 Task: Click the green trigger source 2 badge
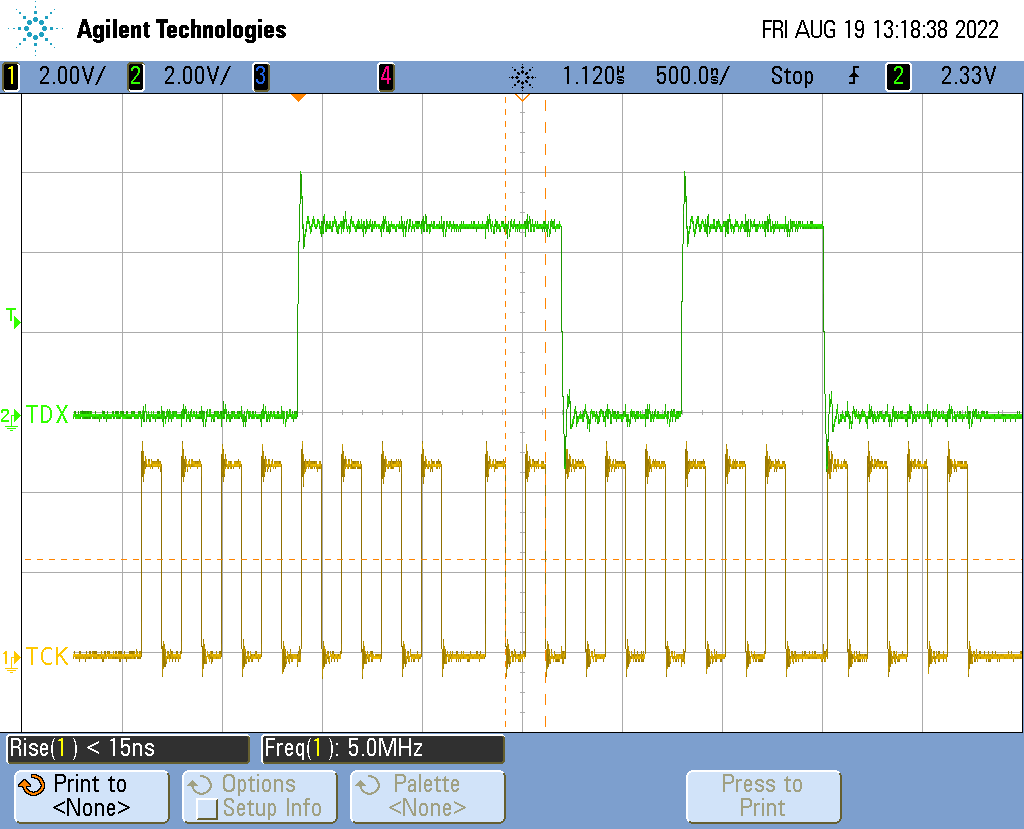(898, 76)
